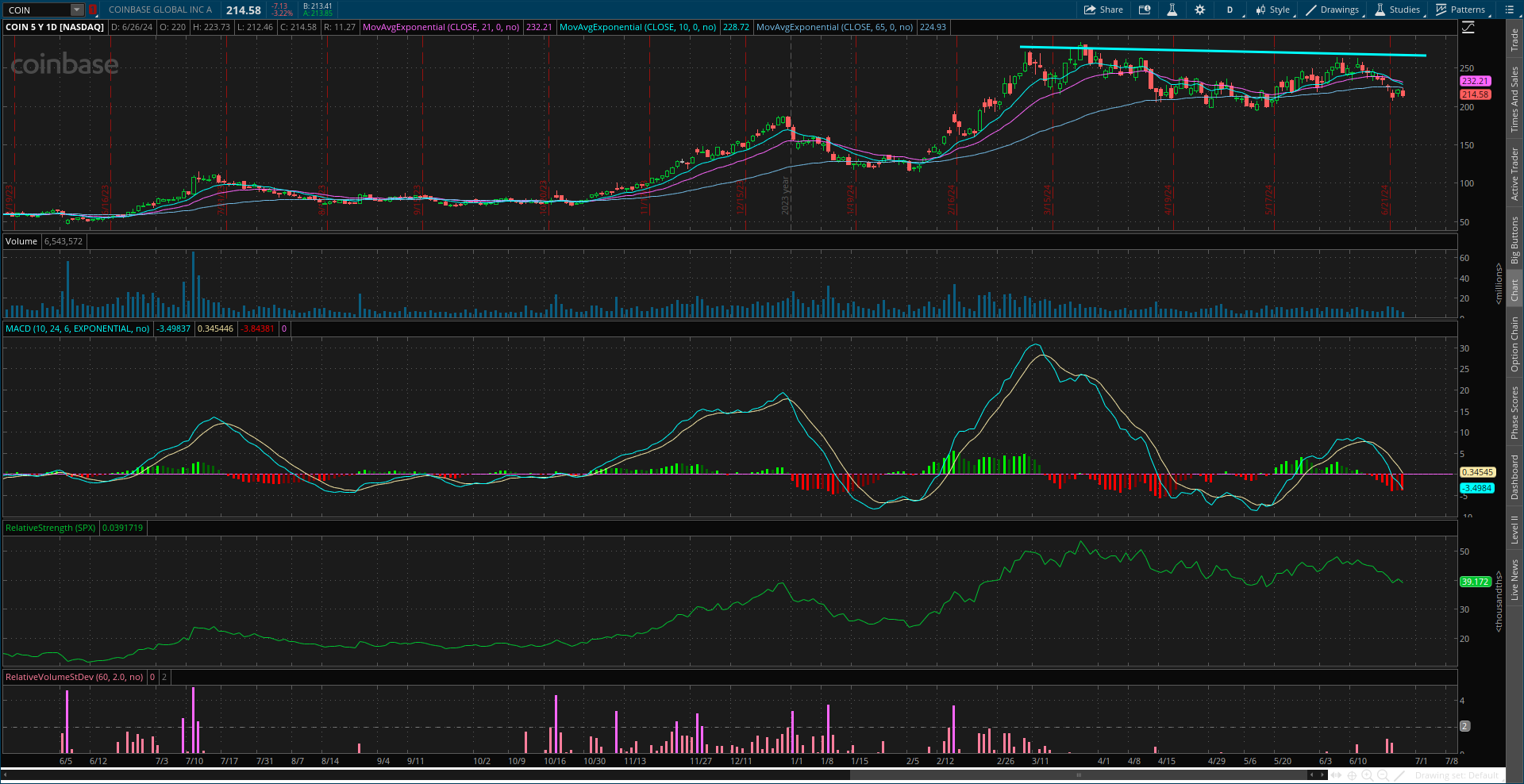Click the 232.21 price bubble on axis

pos(1476,81)
